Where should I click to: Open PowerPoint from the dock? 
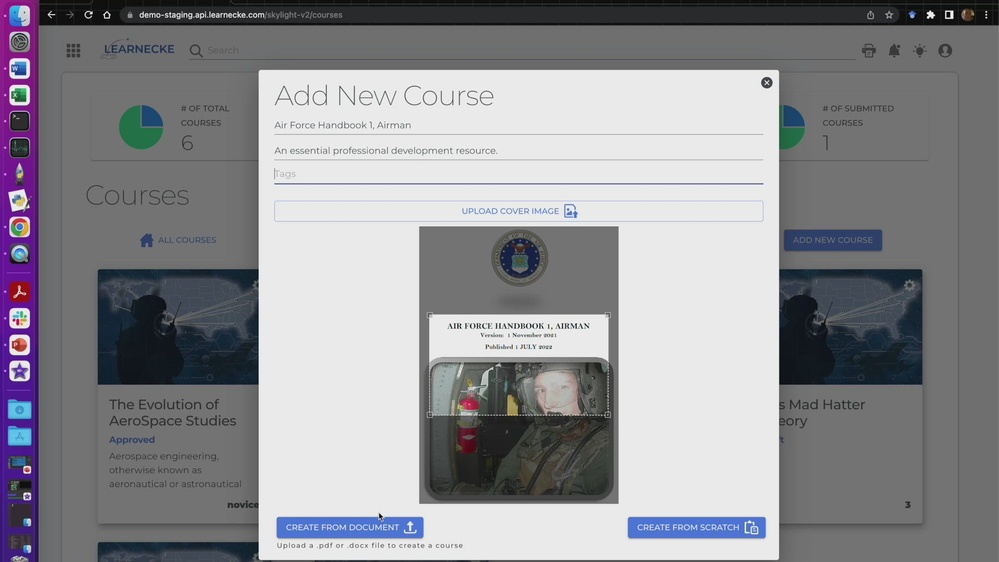tap(20, 345)
